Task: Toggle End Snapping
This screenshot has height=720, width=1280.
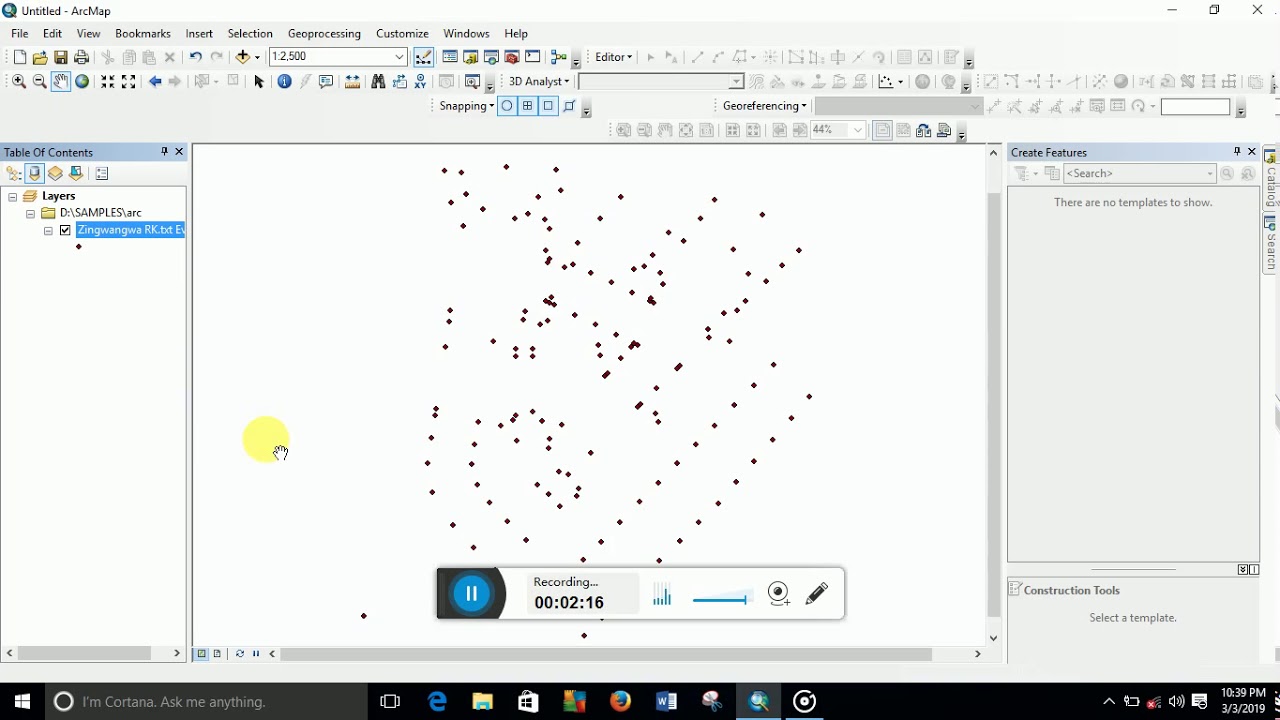Action: pos(528,106)
